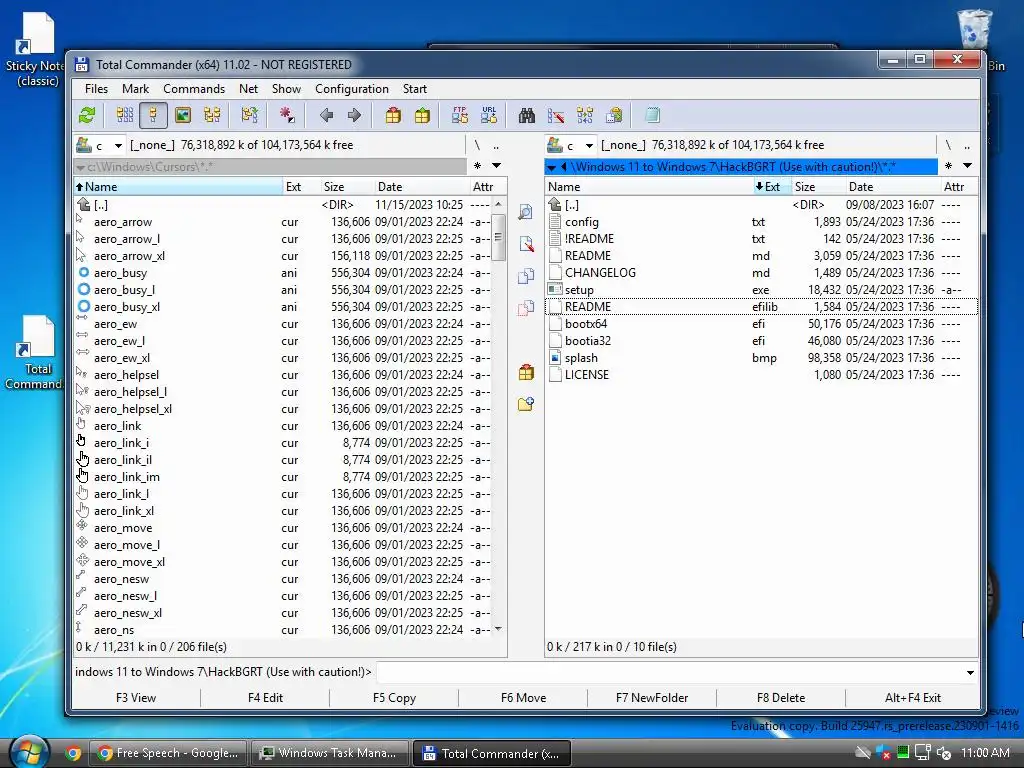This screenshot has height=768, width=1024.
Task: Click the green Refresh toolbar icon
Action: click(x=87, y=116)
